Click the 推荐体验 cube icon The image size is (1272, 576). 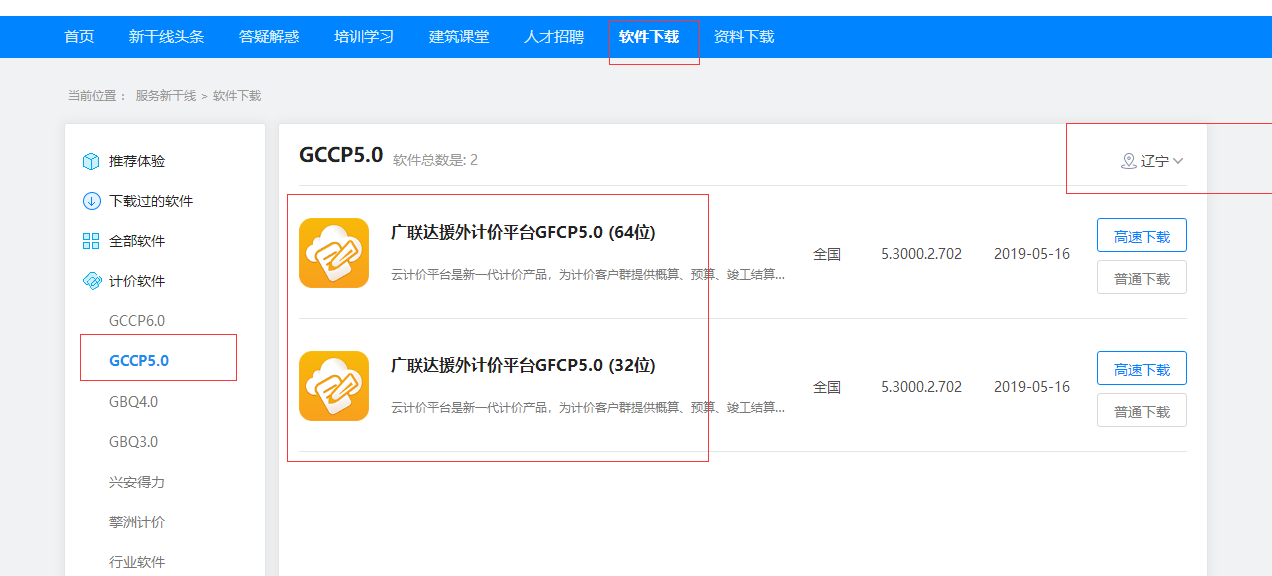(x=91, y=161)
